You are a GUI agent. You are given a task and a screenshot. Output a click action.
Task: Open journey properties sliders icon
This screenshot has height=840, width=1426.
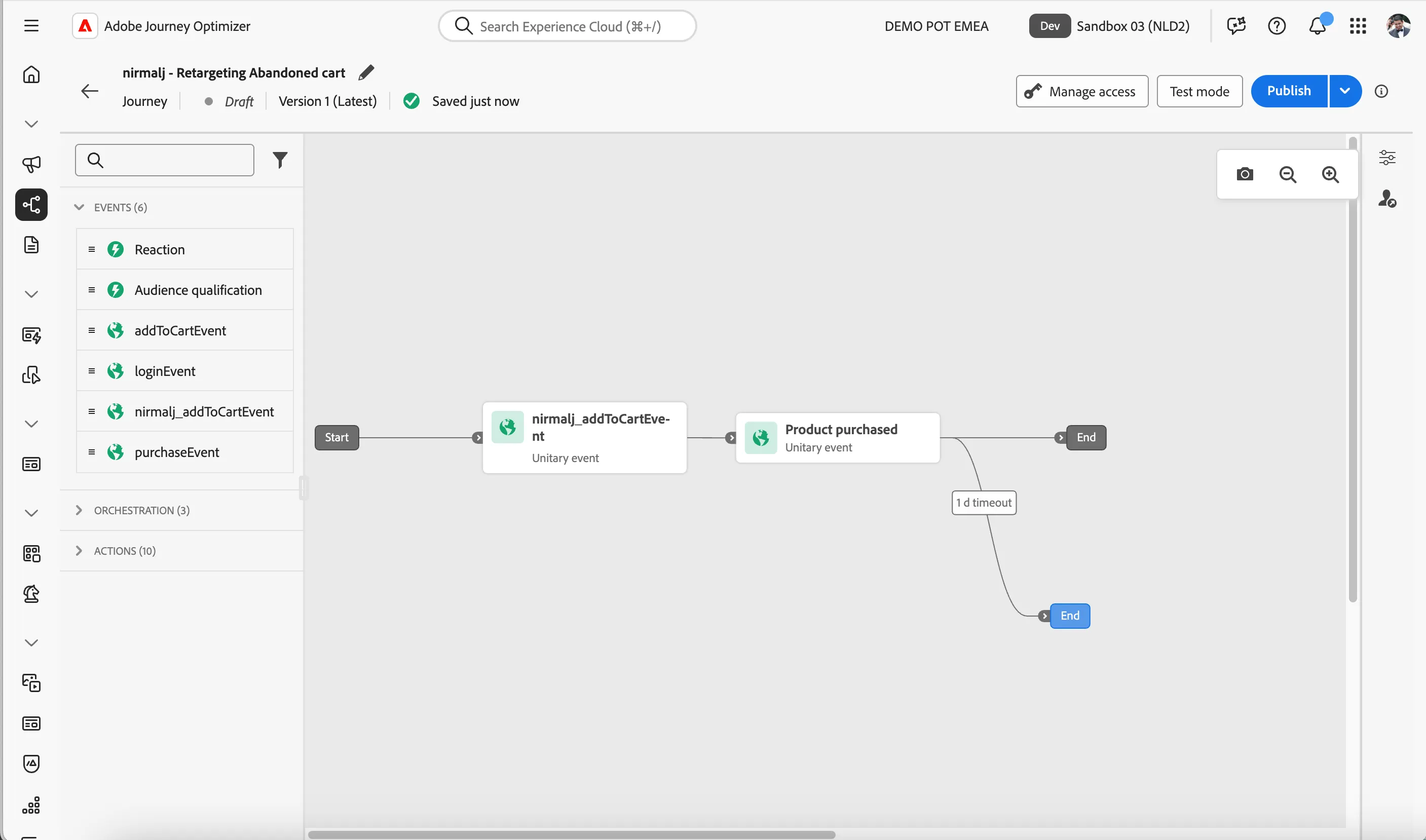(x=1387, y=158)
